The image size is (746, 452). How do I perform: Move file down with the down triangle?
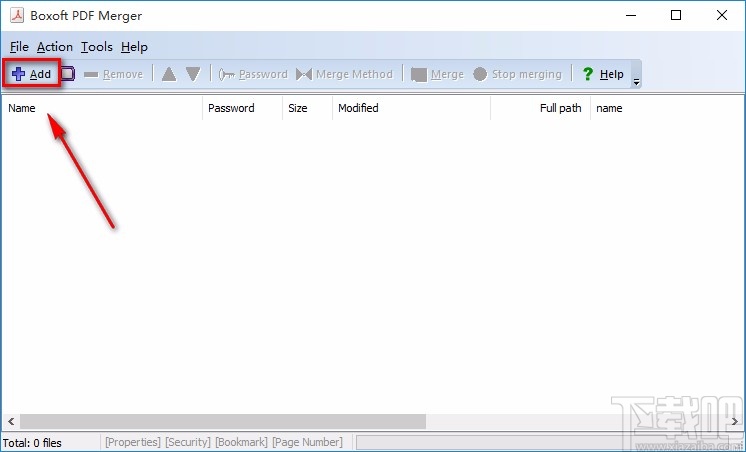point(193,74)
